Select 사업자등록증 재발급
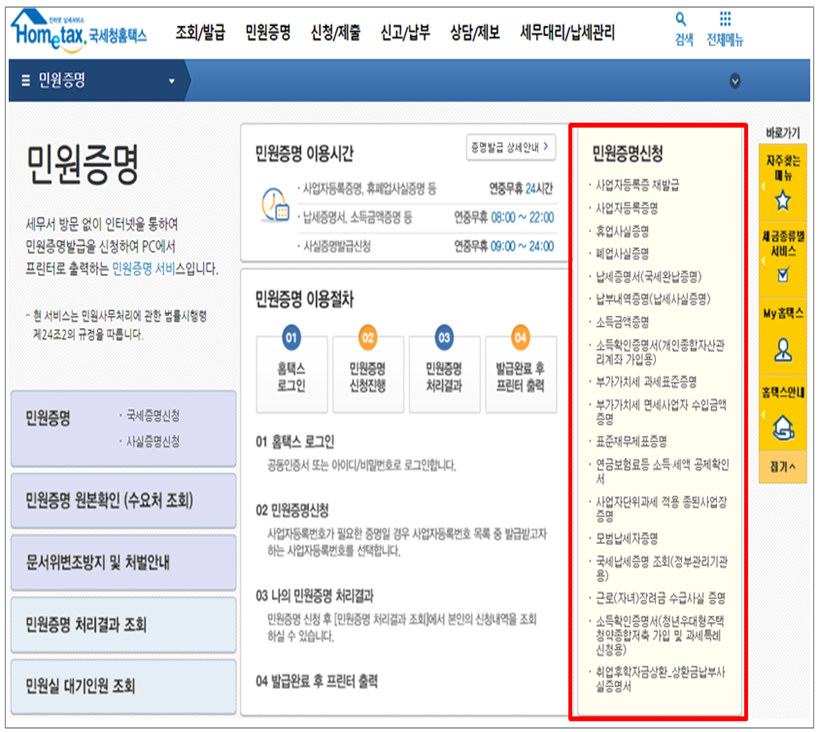The width and height of the screenshot is (820, 732). [637, 185]
